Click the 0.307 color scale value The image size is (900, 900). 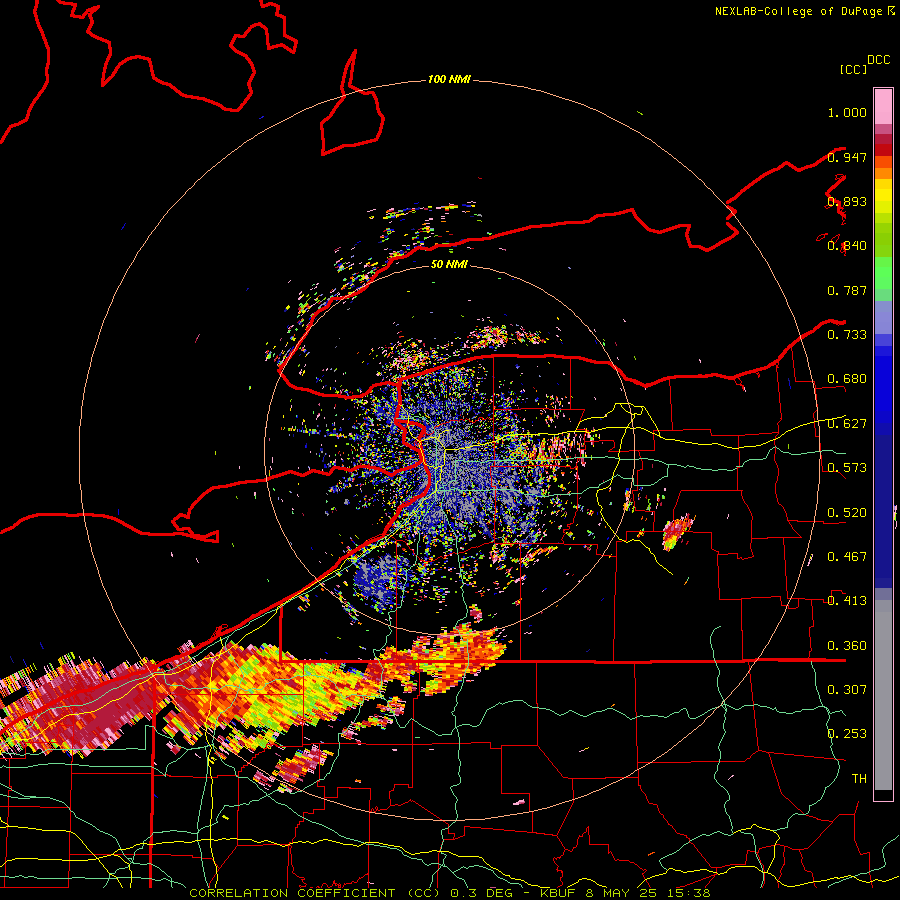pos(847,689)
